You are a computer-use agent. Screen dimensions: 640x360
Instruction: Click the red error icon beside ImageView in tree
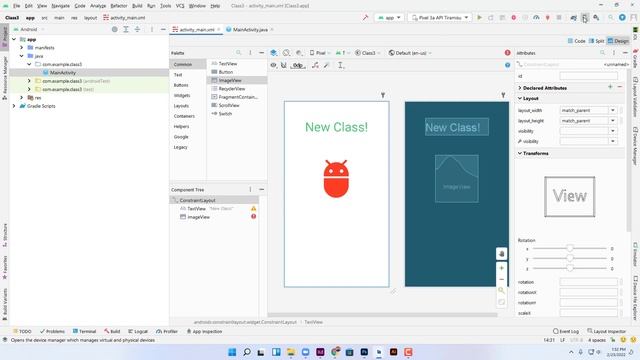pos(253,216)
